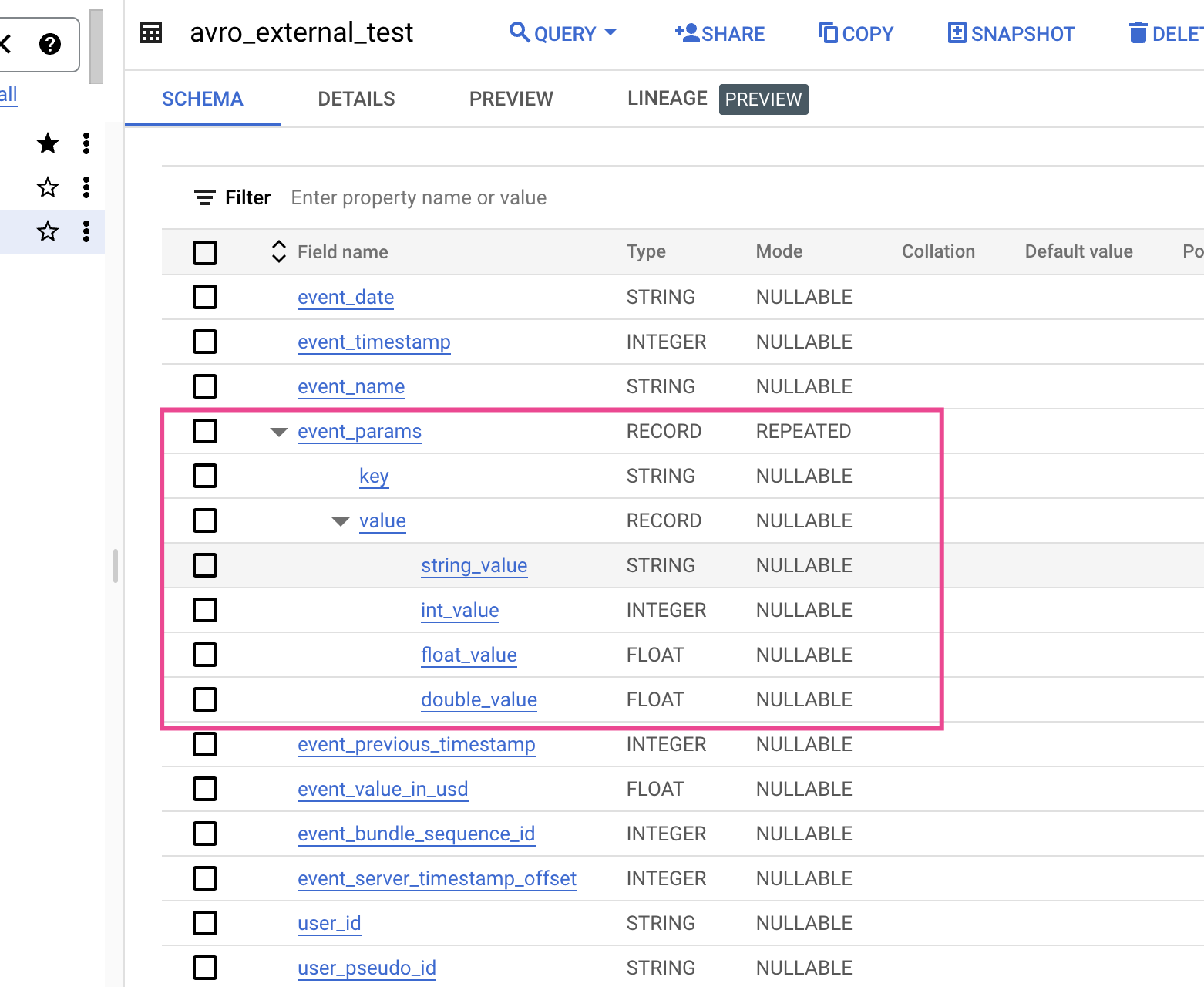
Task: Check the event_date field checkbox
Action: 205,297
